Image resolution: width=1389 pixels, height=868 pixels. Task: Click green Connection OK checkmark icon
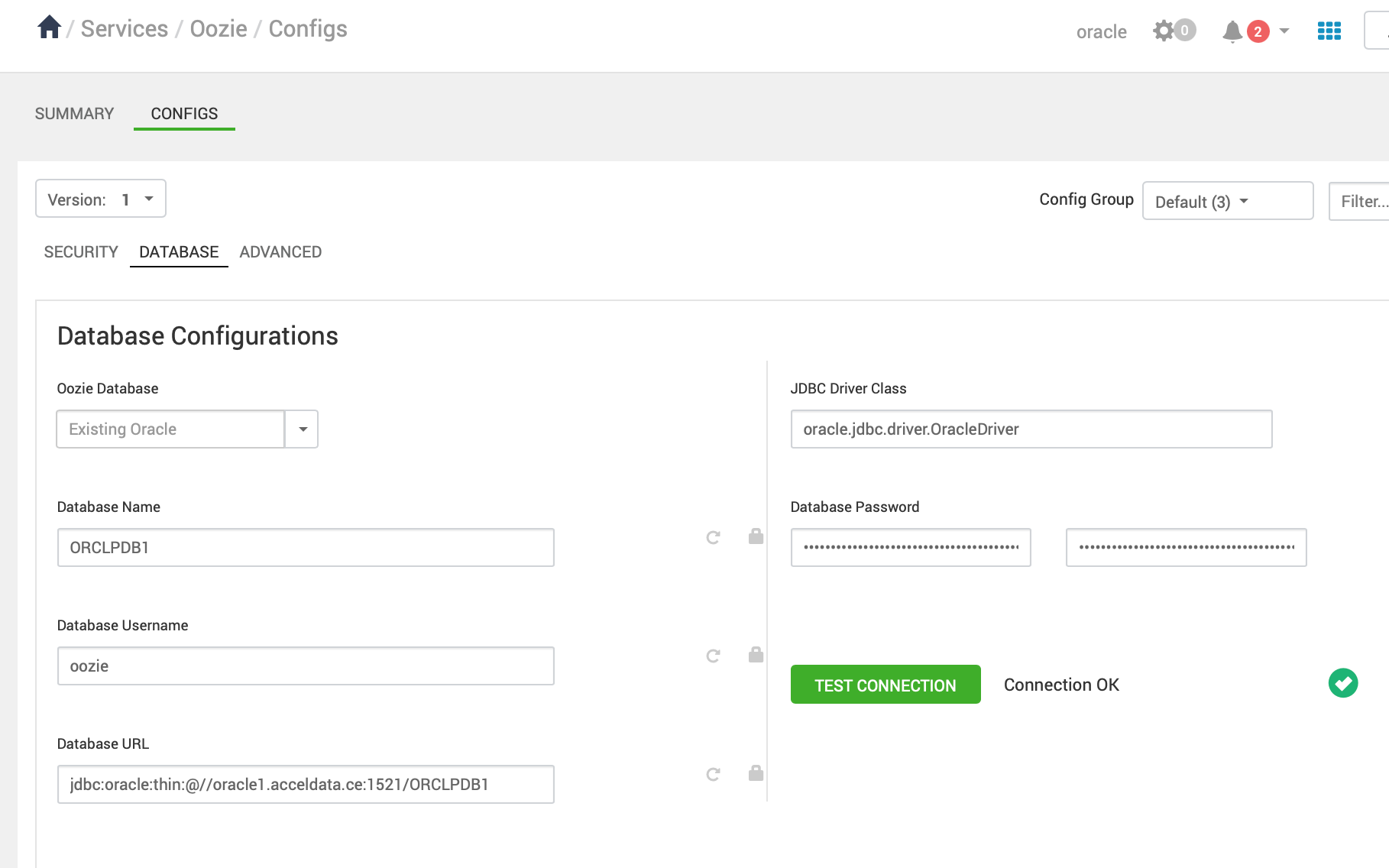pos(1342,683)
